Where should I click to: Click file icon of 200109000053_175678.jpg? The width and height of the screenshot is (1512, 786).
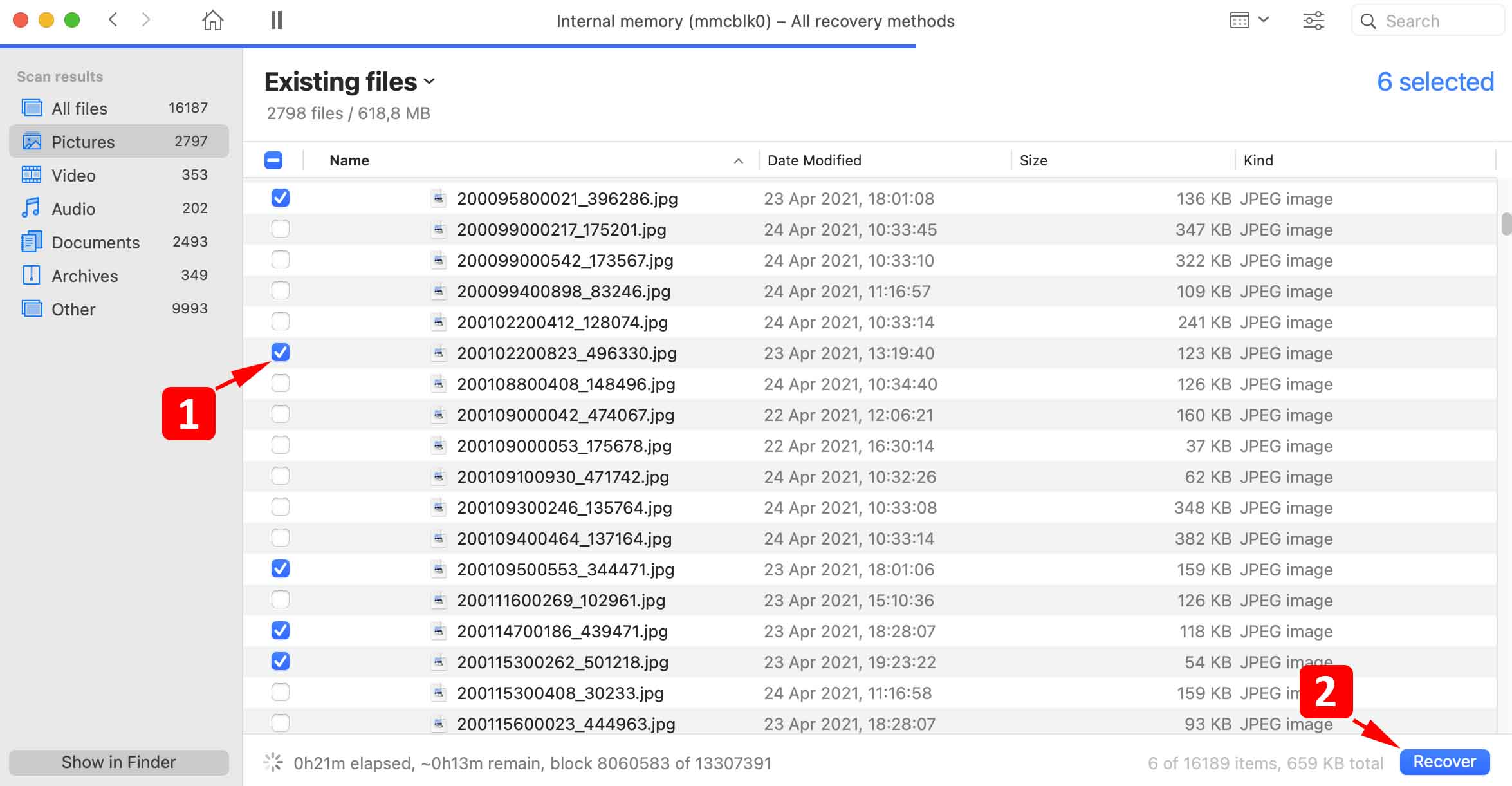(438, 445)
